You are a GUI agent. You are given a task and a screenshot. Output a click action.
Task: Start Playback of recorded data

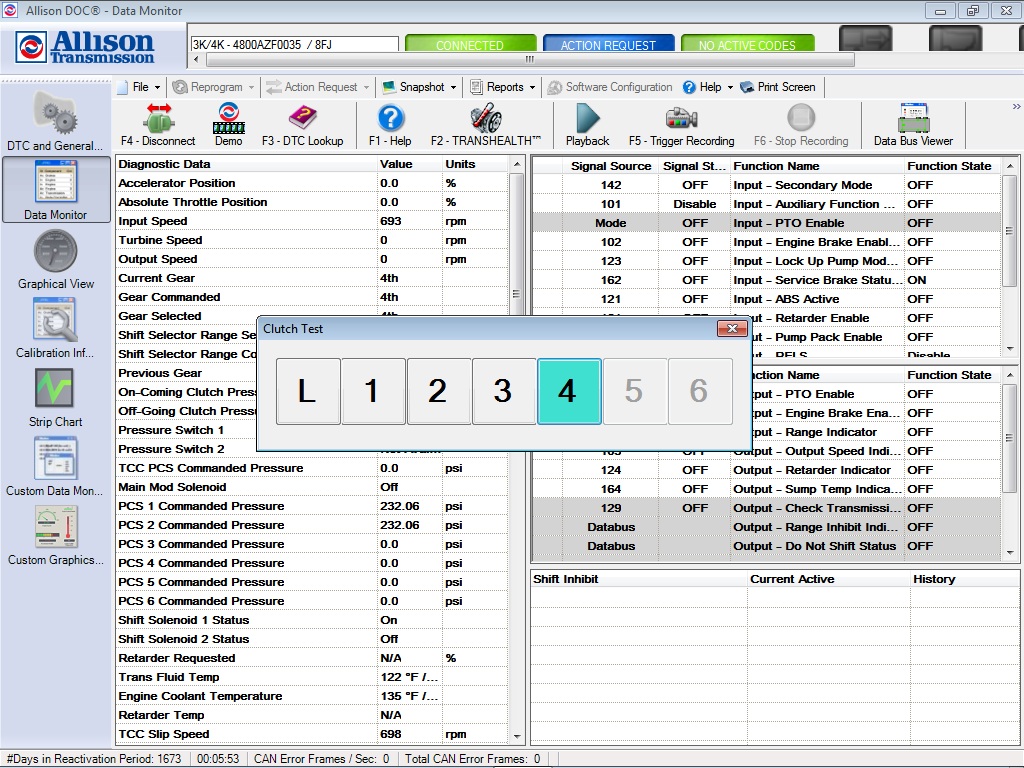click(x=588, y=125)
